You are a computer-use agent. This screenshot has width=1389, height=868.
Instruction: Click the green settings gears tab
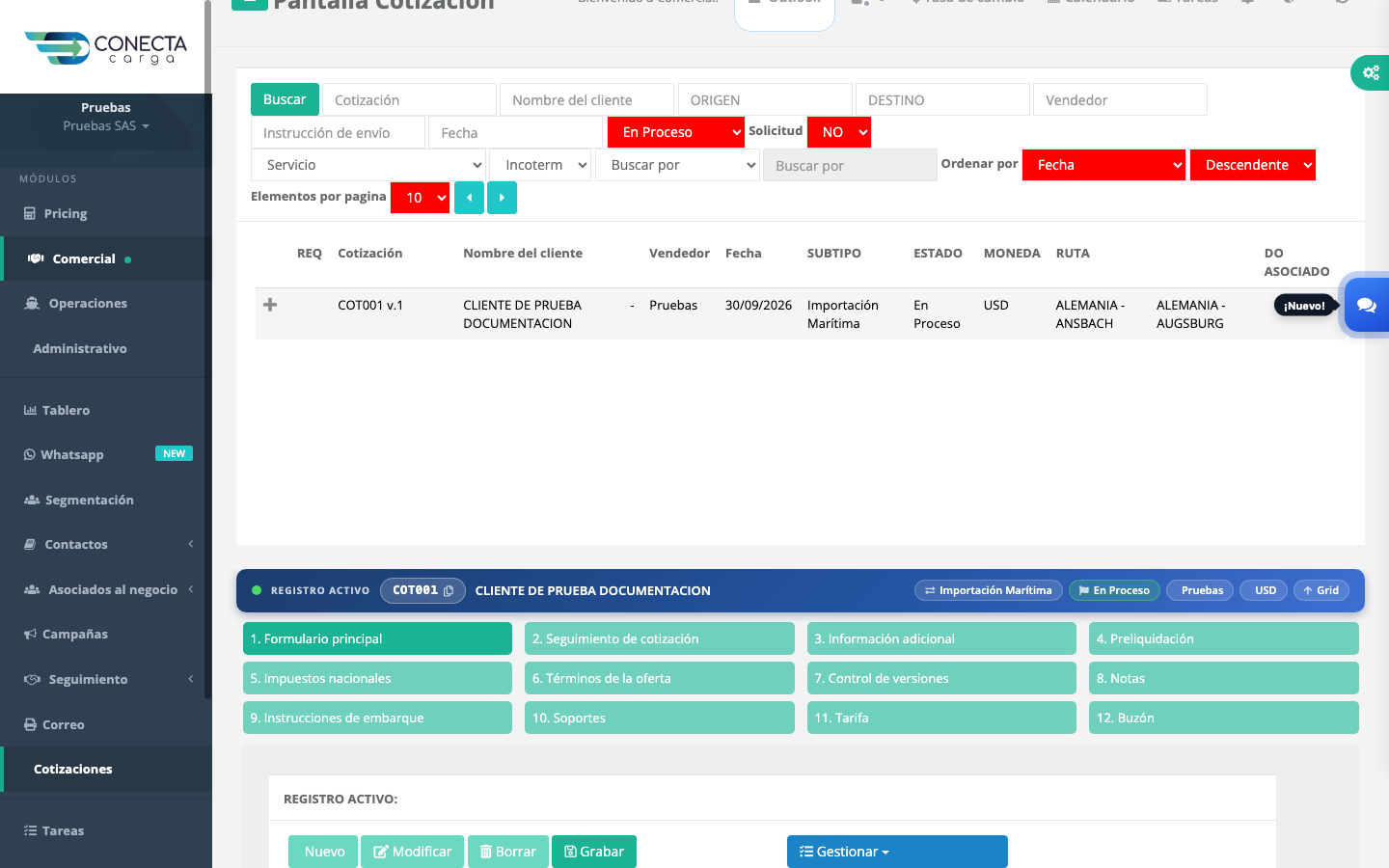tap(1370, 72)
